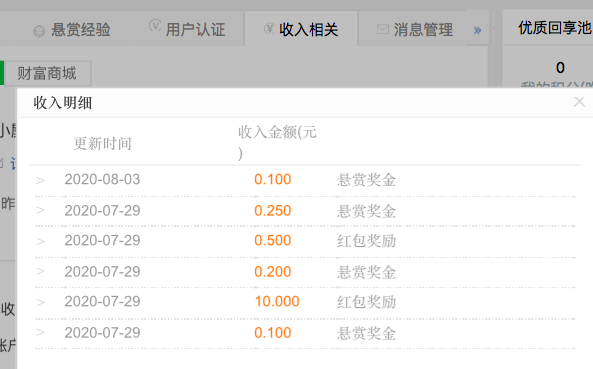Click the 用户认证 V badge icon
This screenshot has height=369, width=593.
(x=155, y=26)
